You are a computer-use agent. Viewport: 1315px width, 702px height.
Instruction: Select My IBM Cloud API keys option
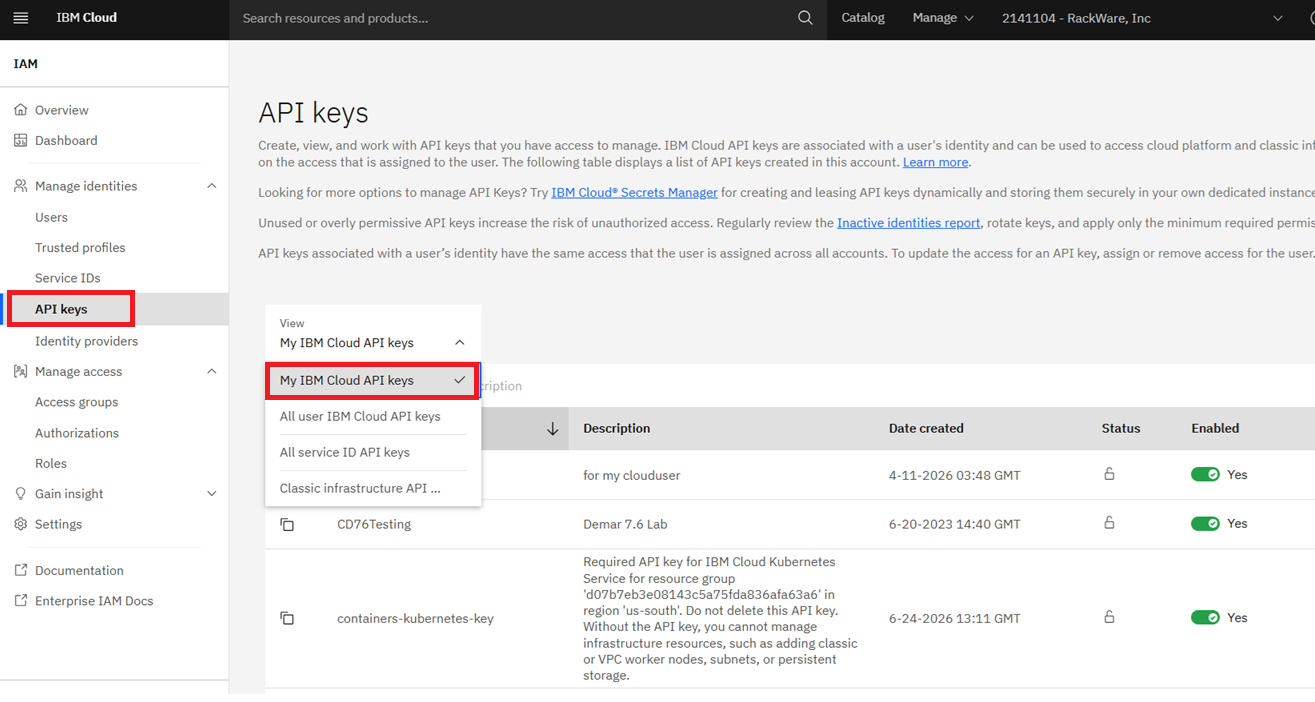pos(373,380)
